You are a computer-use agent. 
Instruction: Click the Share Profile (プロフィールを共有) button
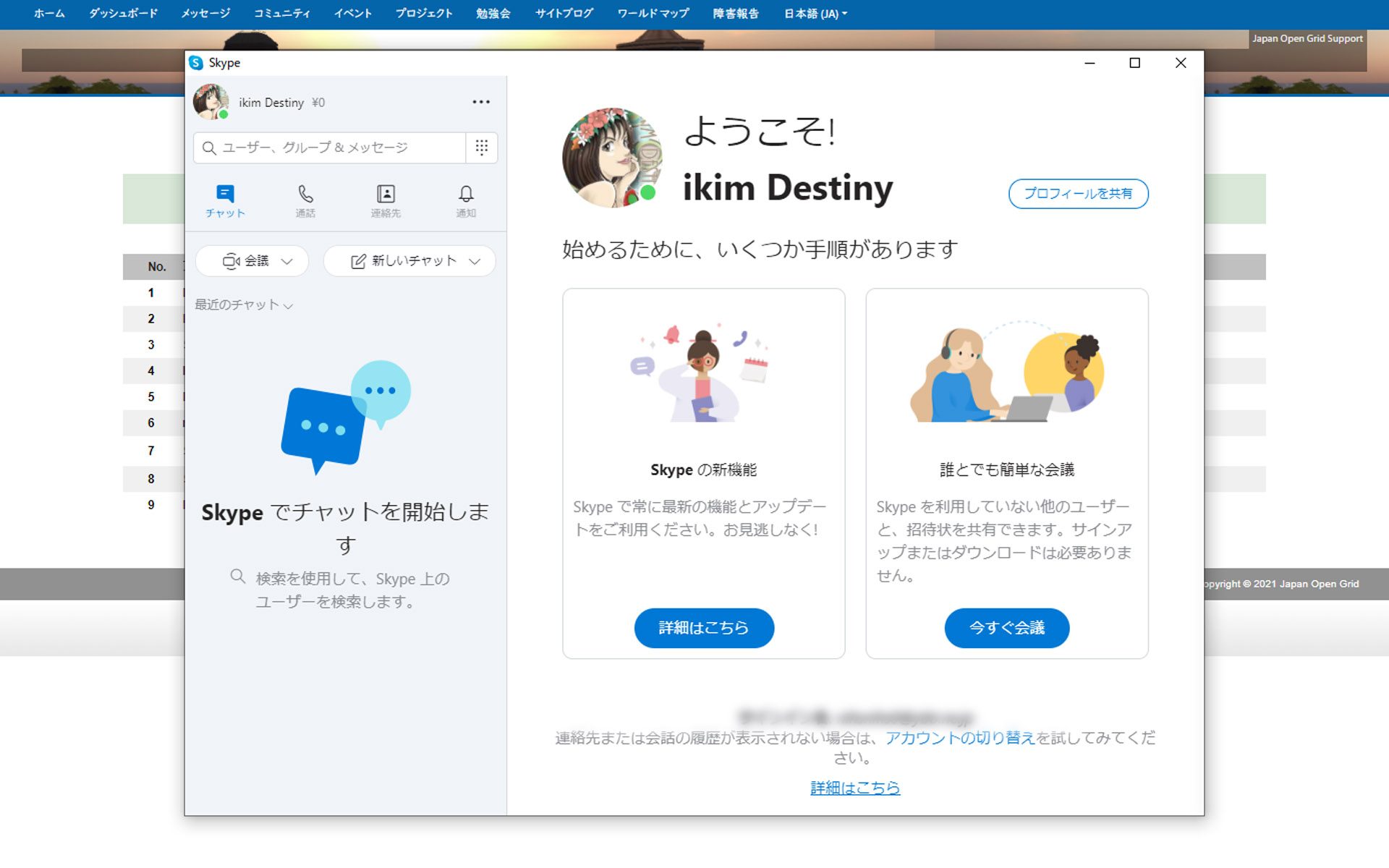point(1078,194)
